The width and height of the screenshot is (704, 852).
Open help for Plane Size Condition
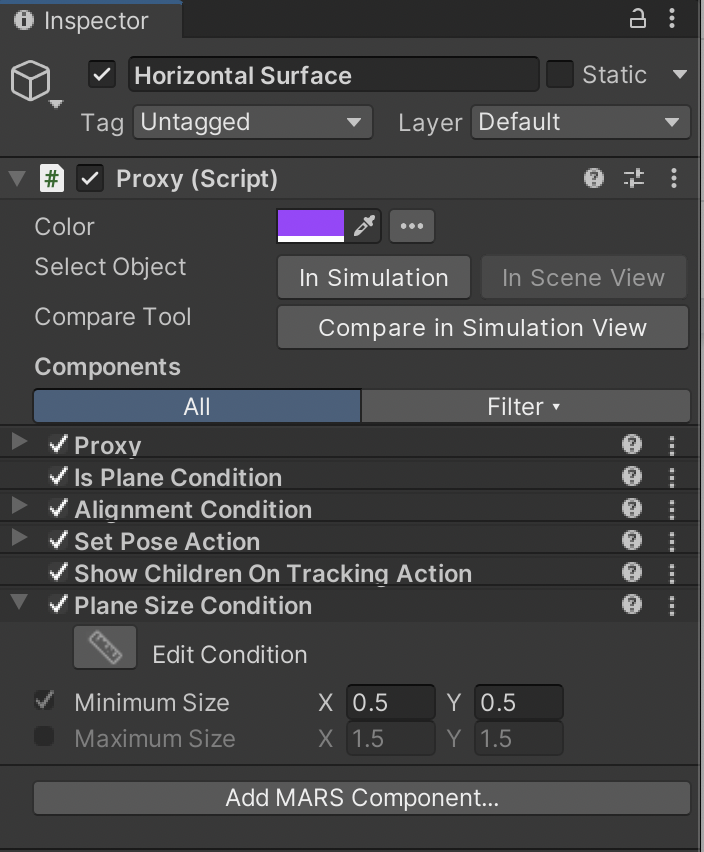[x=632, y=604]
